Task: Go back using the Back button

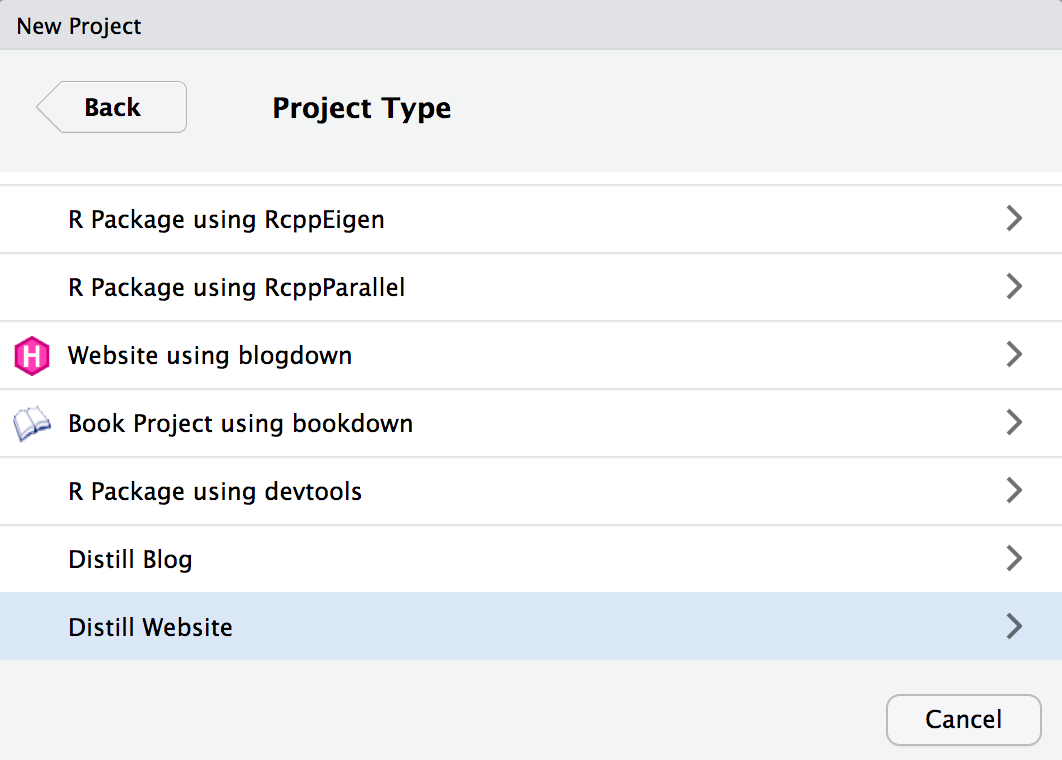Action: point(112,107)
